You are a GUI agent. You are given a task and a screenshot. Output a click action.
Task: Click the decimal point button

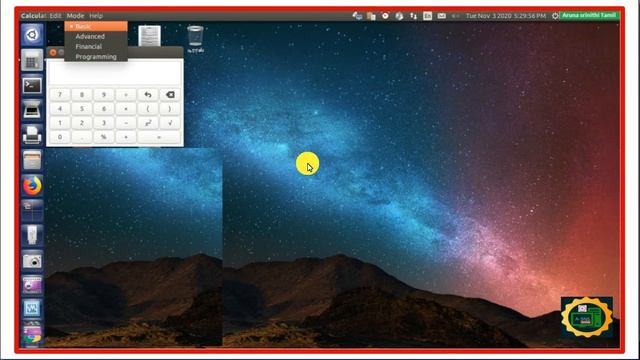82,137
